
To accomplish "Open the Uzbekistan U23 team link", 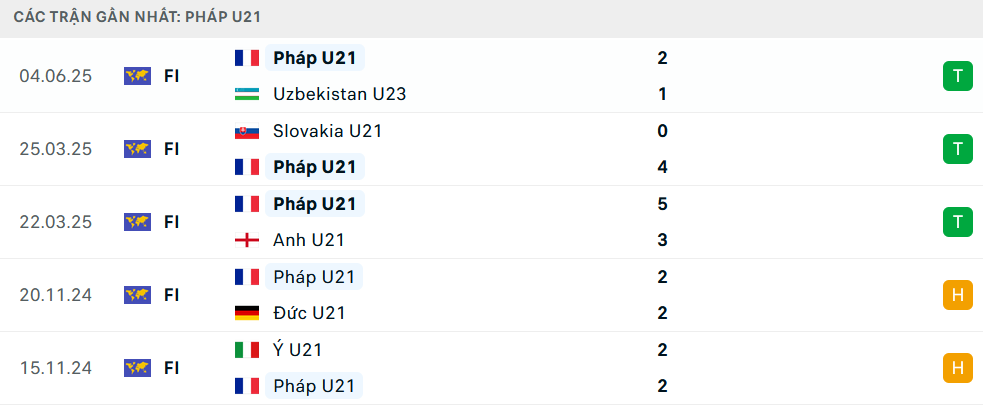I will (339, 94).
